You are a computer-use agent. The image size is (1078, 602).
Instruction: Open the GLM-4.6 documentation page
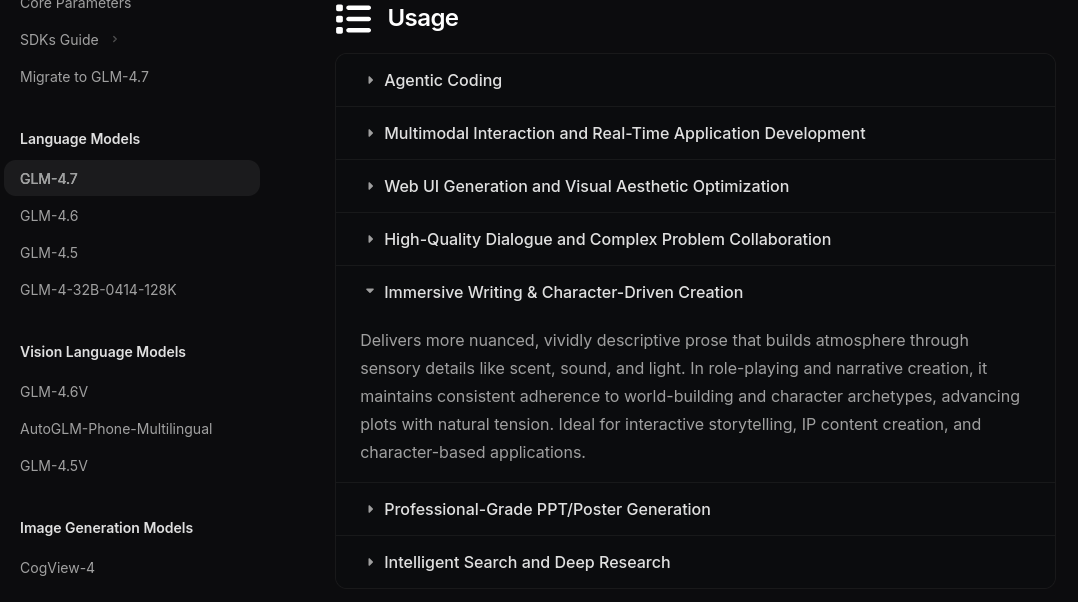coord(49,215)
